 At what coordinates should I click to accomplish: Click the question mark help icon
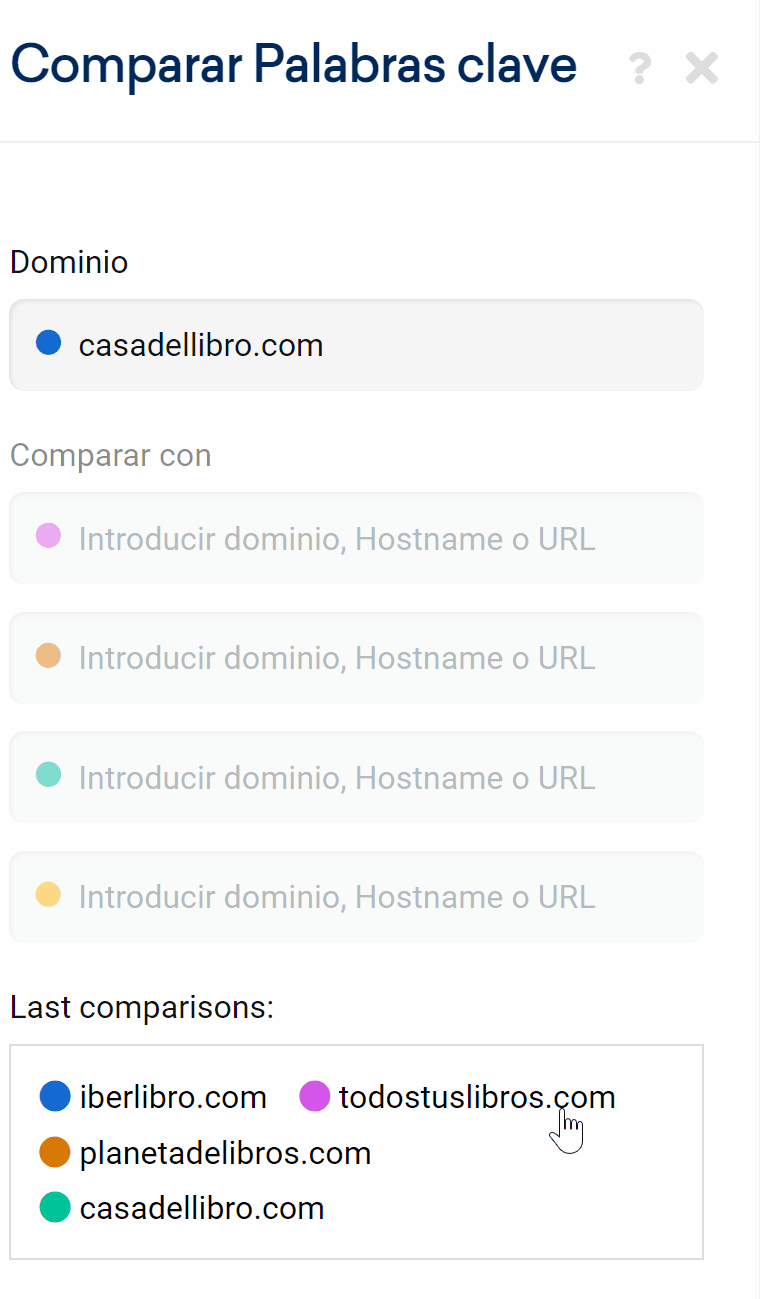coord(639,68)
